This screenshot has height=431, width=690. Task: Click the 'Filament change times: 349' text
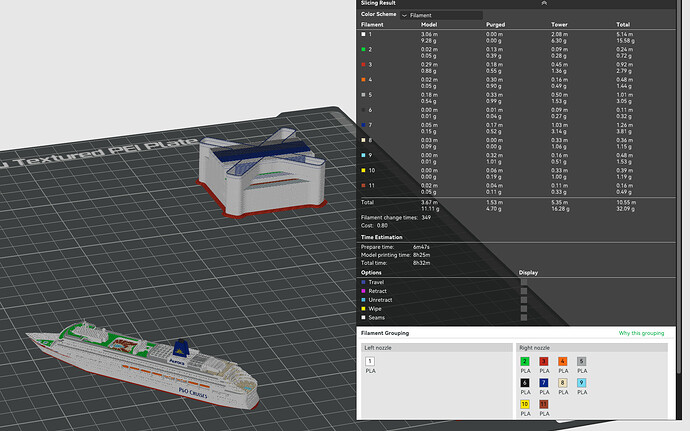(x=396, y=217)
